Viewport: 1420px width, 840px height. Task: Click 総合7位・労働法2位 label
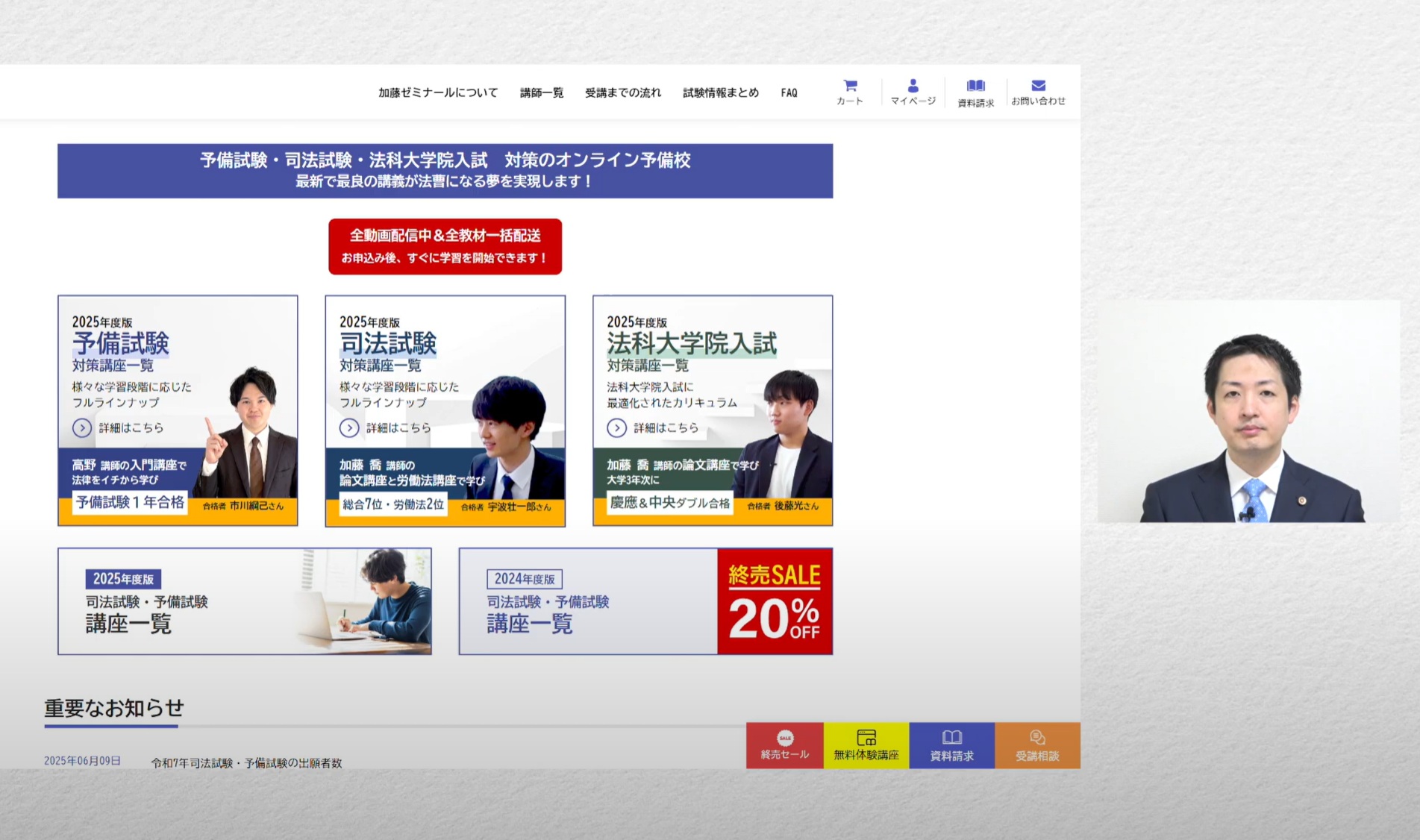[393, 504]
